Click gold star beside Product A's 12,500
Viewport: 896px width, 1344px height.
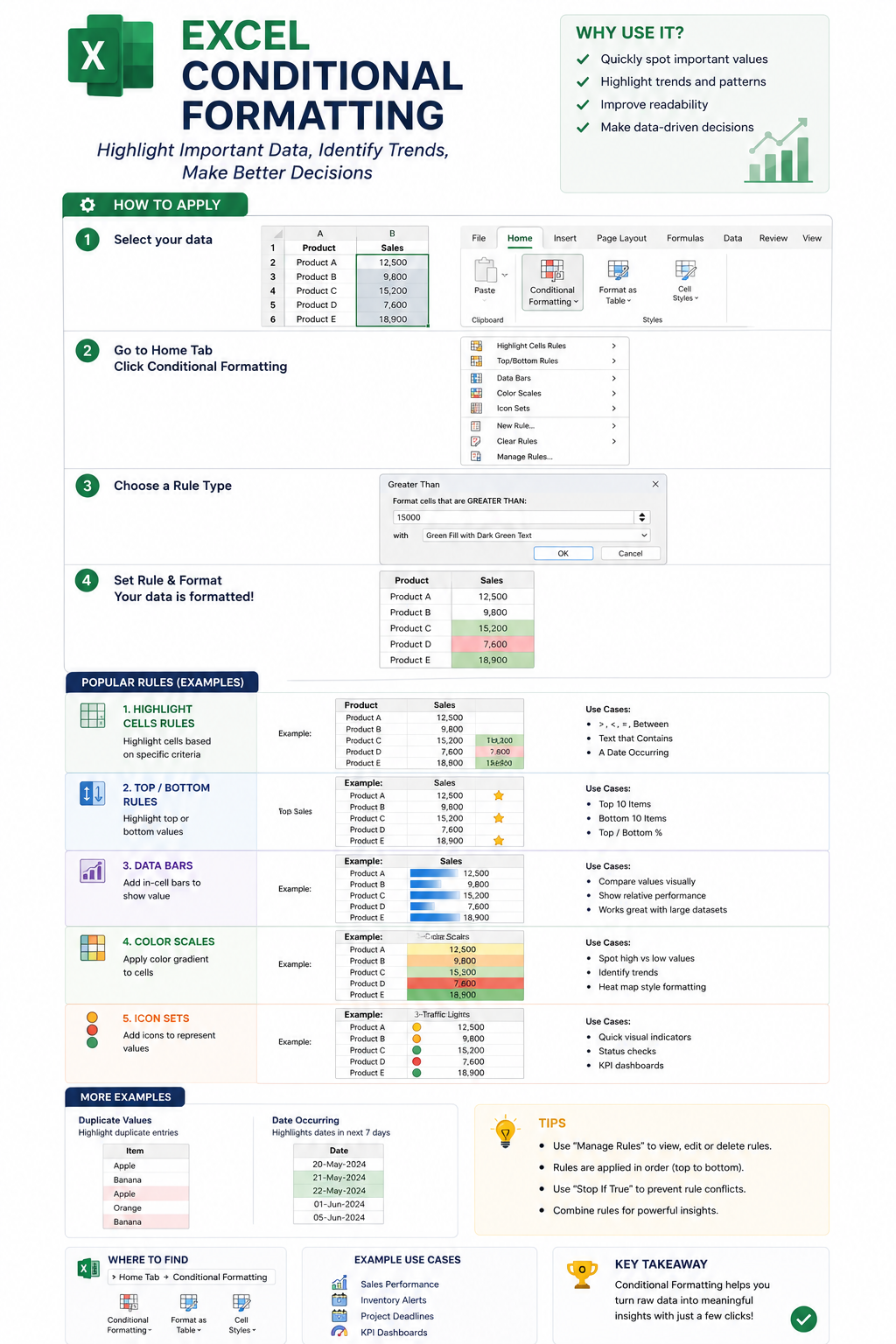pyautogui.click(x=499, y=795)
